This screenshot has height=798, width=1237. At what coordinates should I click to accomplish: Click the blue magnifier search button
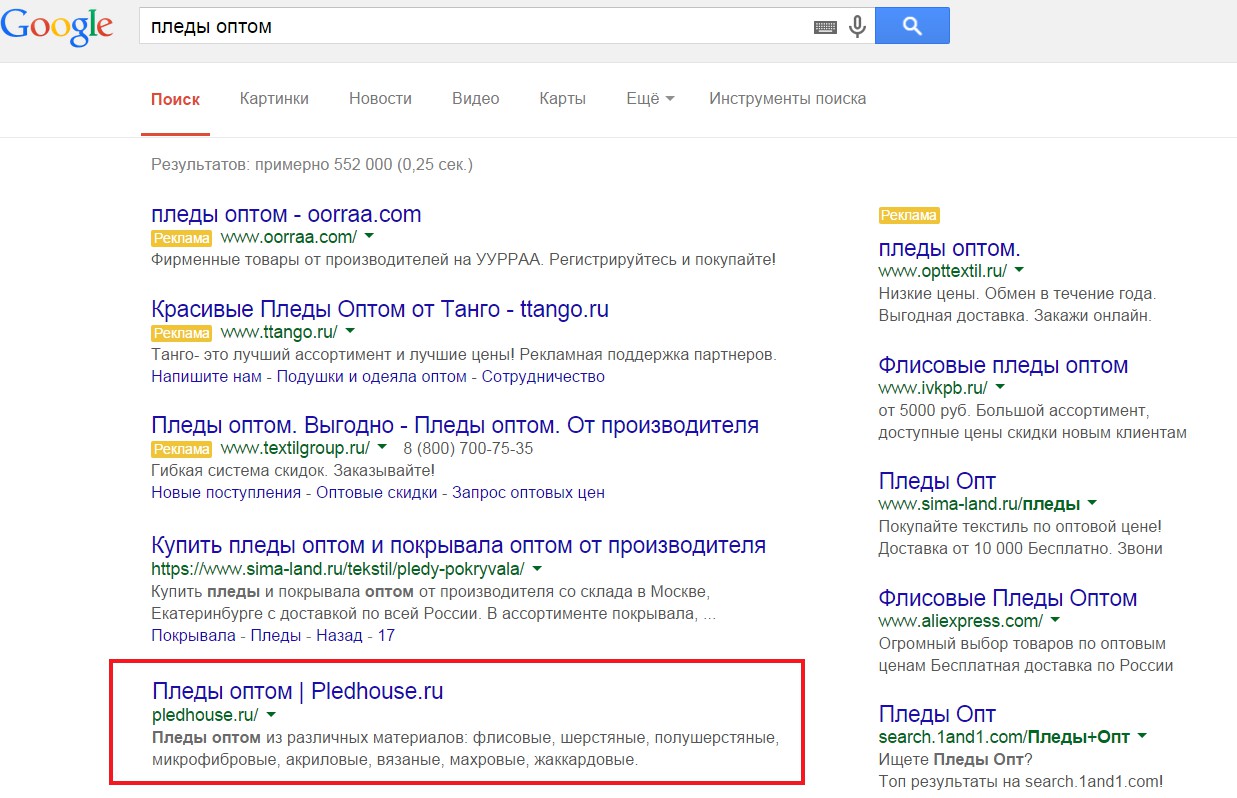pyautogui.click(x=912, y=27)
